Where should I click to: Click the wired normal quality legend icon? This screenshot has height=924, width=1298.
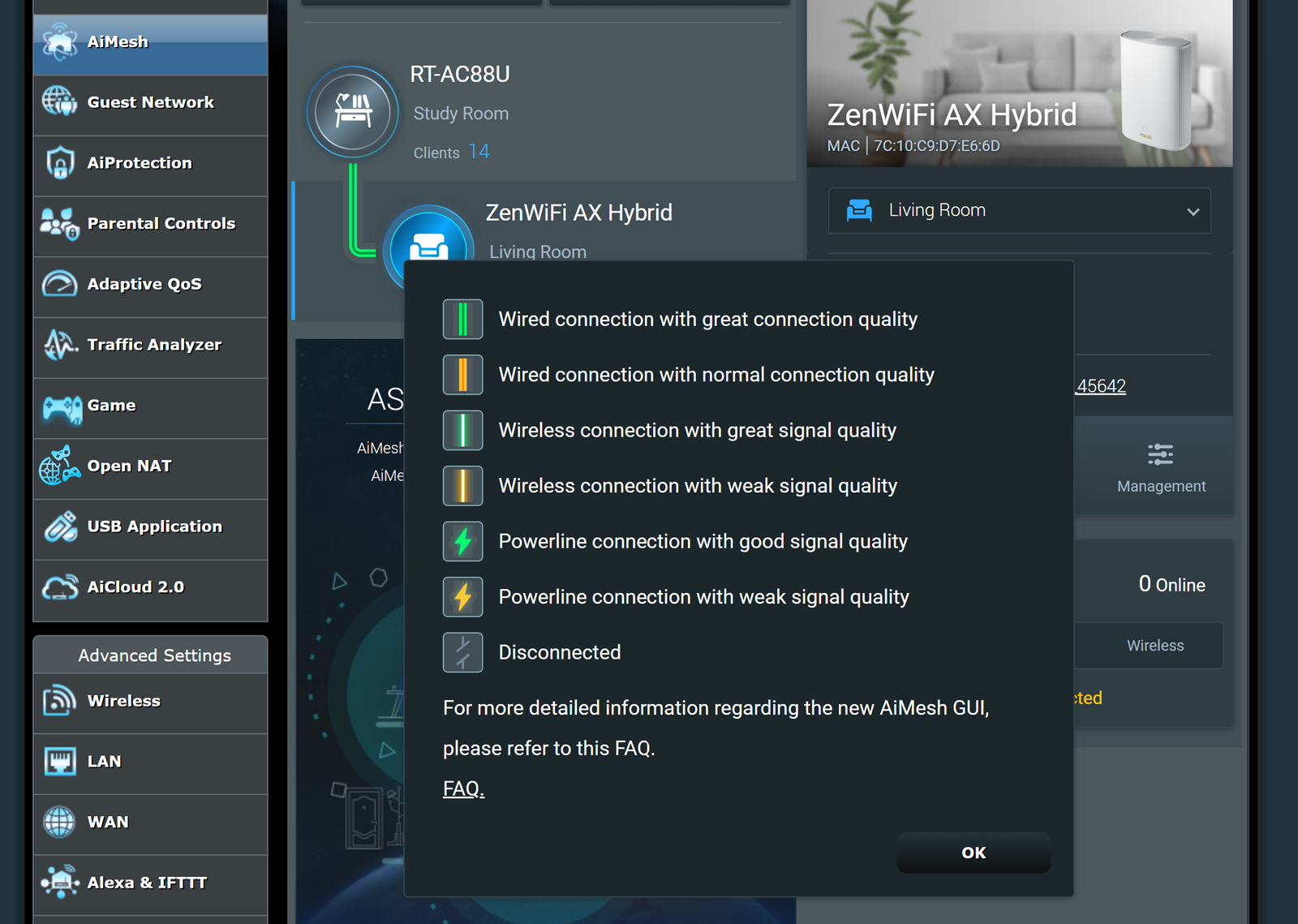point(462,375)
